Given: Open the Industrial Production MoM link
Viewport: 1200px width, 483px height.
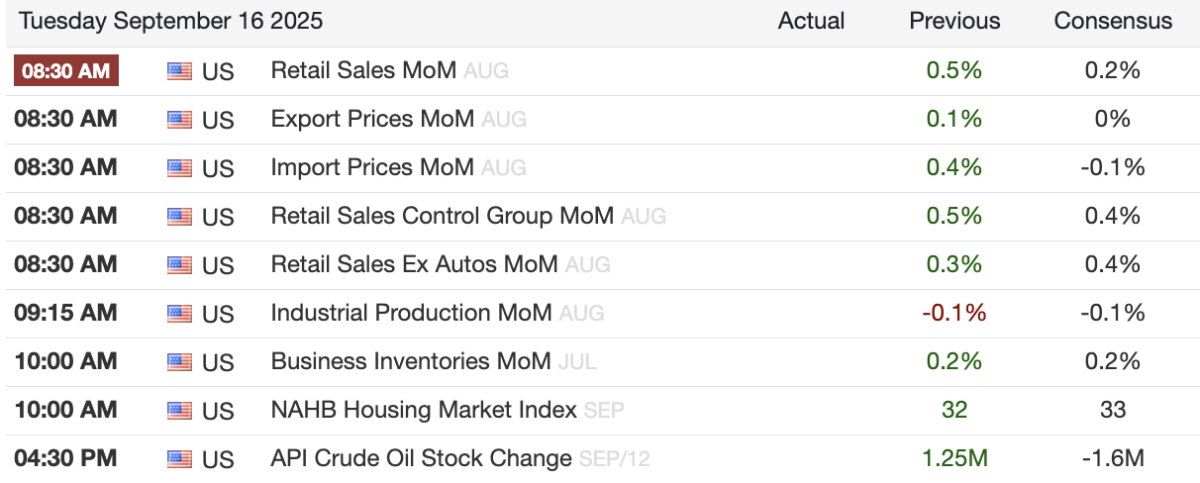Looking at the screenshot, I should click(x=410, y=313).
